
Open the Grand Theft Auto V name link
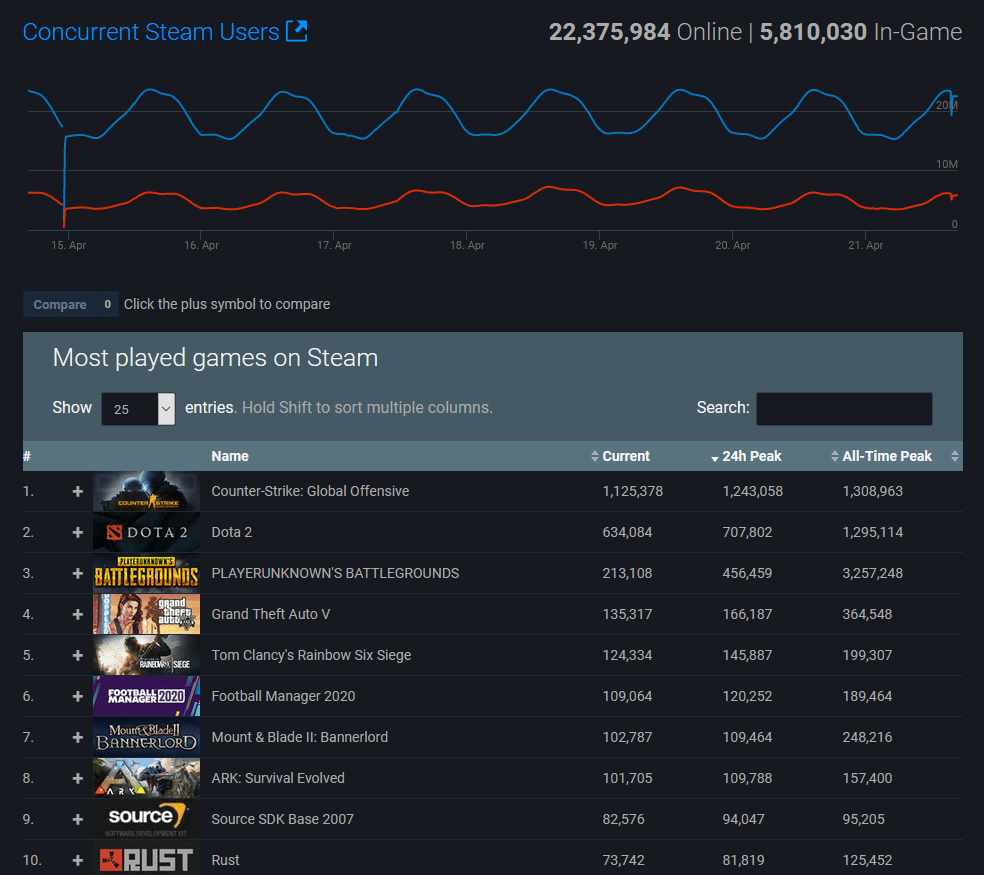270,615
